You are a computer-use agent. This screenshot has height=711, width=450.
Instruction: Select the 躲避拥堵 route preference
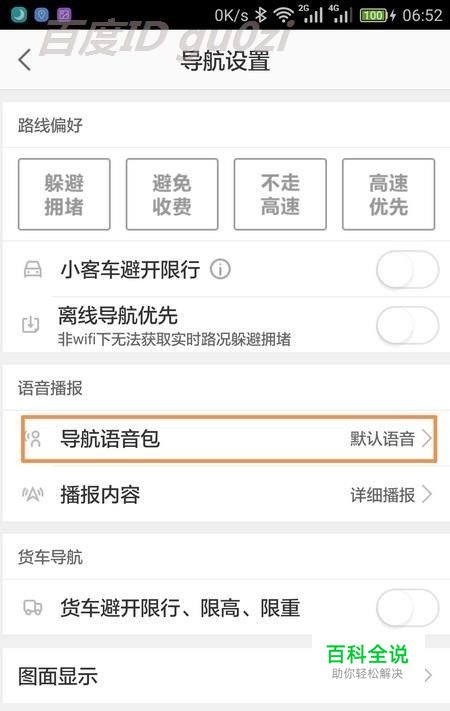click(x=64, y=194)
